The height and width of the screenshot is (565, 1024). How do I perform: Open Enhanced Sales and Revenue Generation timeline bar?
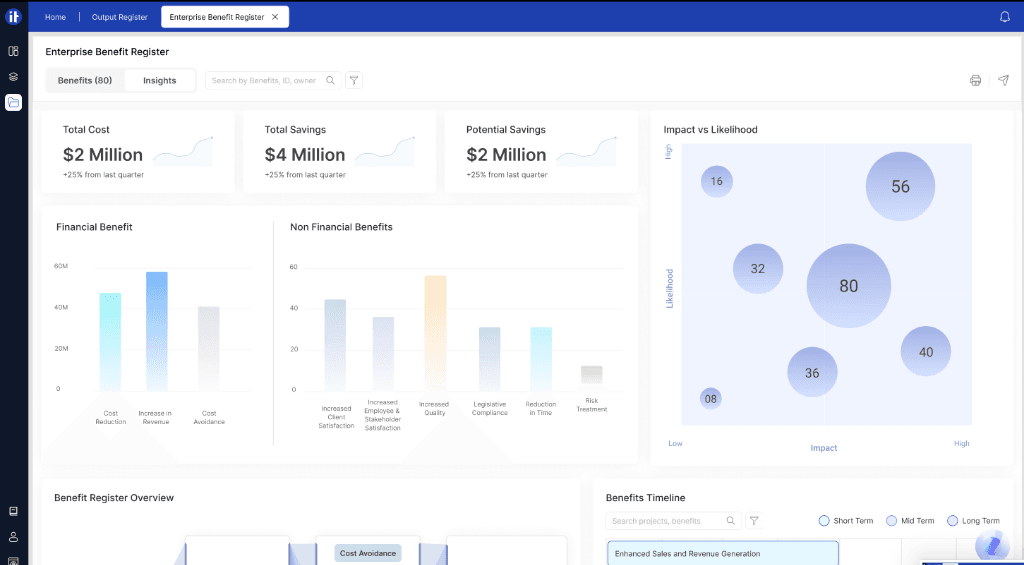point(723,553)
